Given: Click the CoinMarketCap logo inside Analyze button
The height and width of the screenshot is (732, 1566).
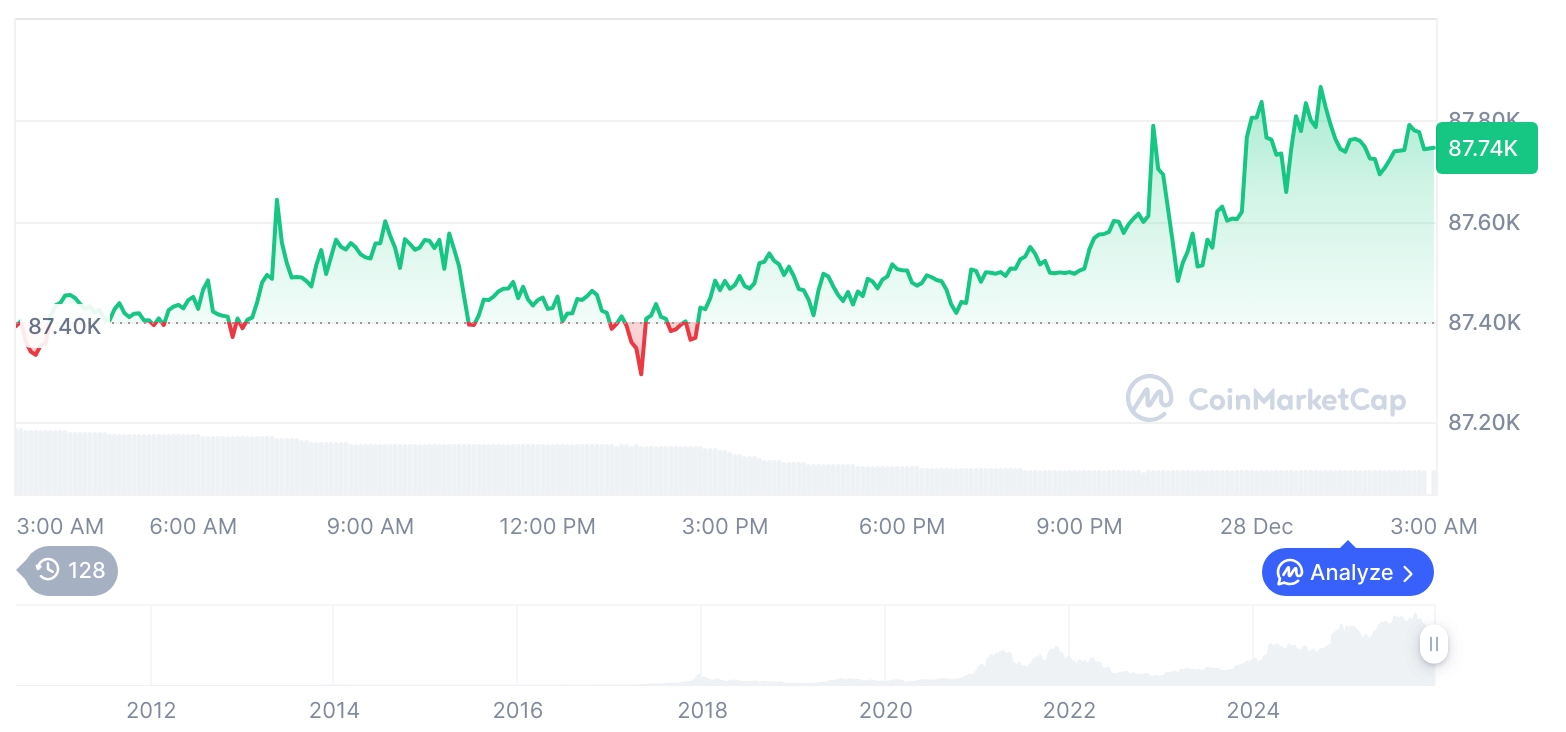Looking at the screenshot, I should pyautogui.click(x=1289, y=573).
